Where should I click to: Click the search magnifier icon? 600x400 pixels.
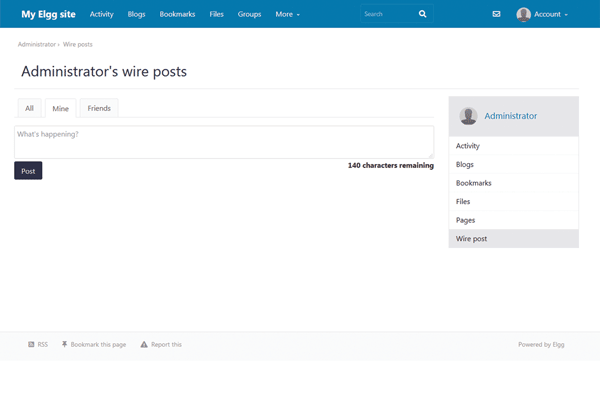click(x=422, y=15)
